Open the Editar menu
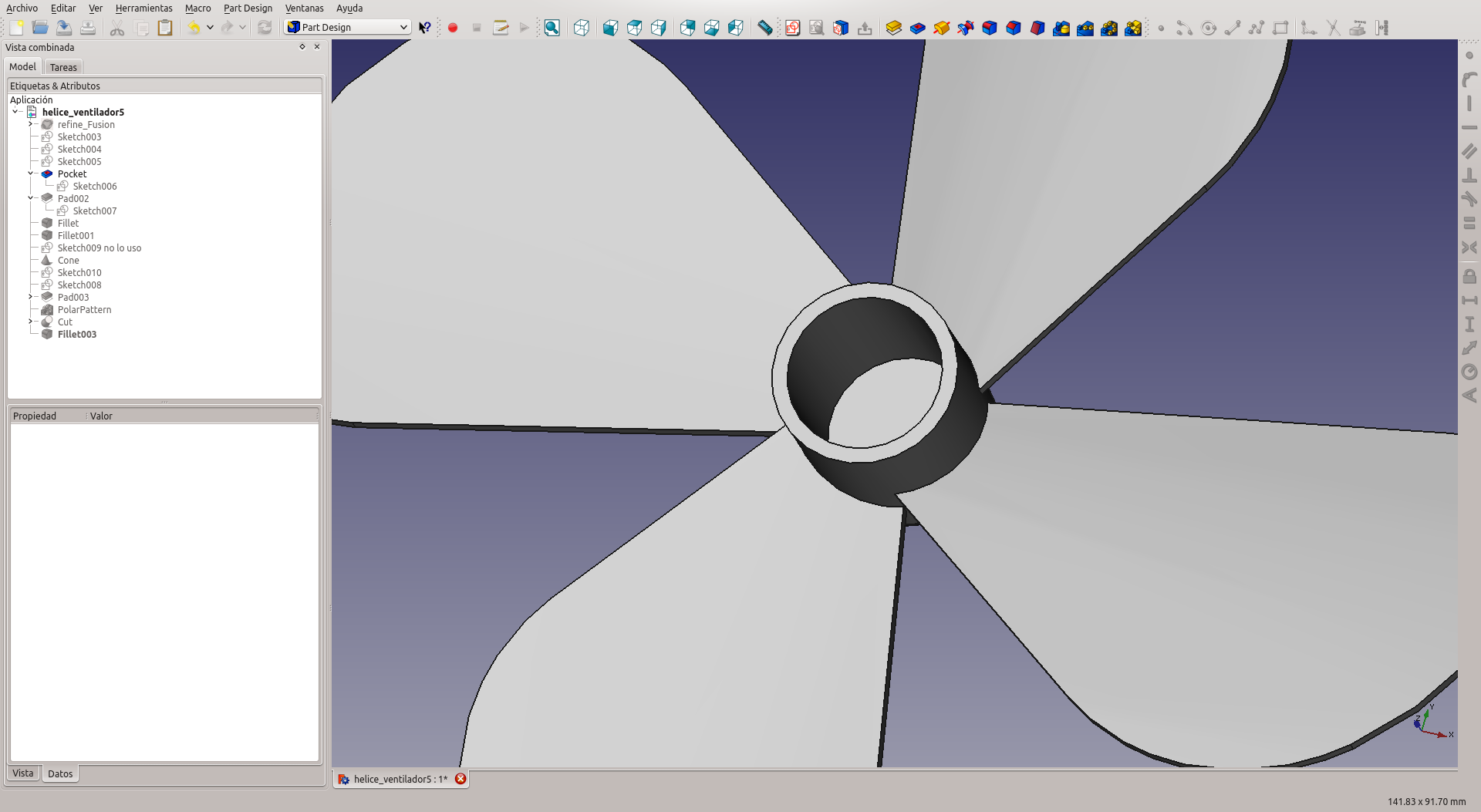Viewport: 1481px width, 812px height. (63, 8)
